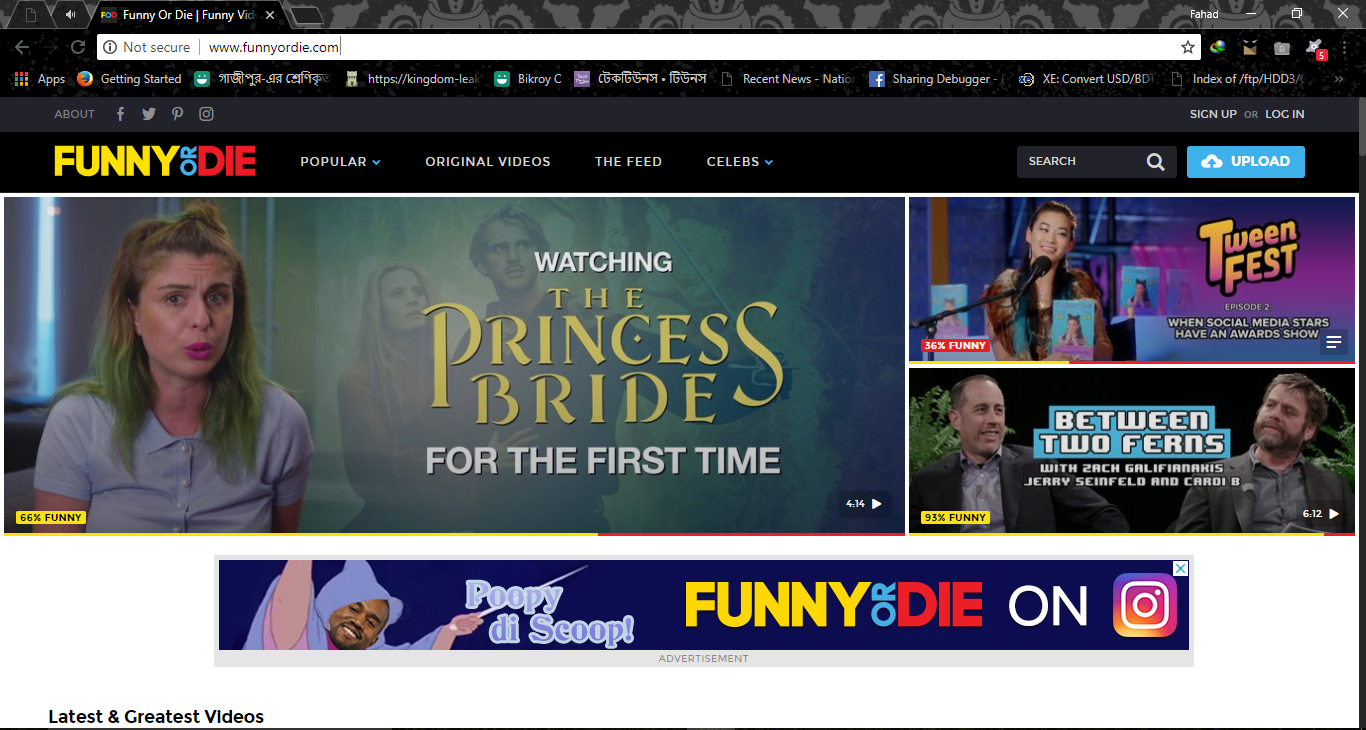Click Log In link
Image resolution: width=1366 pixels, height=730 pixels.
[1285, 114]
